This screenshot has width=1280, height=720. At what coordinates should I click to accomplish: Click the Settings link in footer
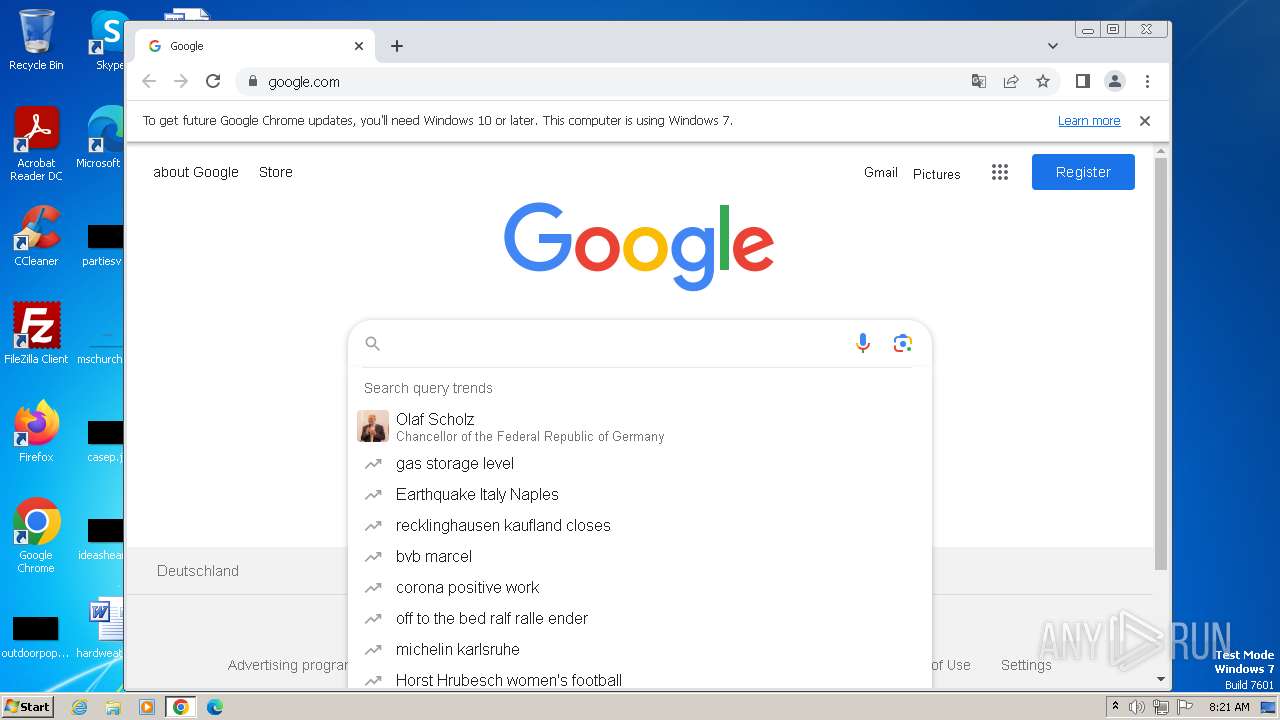pos(1026,665)
